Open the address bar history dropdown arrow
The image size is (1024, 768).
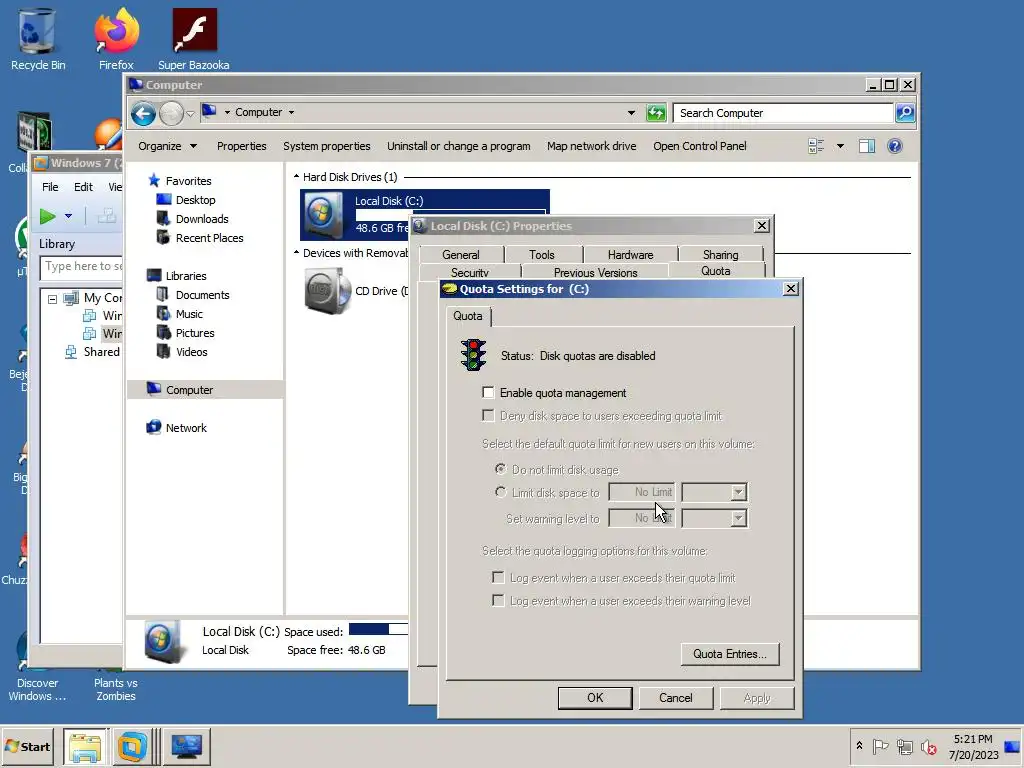[x=631, y=113]
